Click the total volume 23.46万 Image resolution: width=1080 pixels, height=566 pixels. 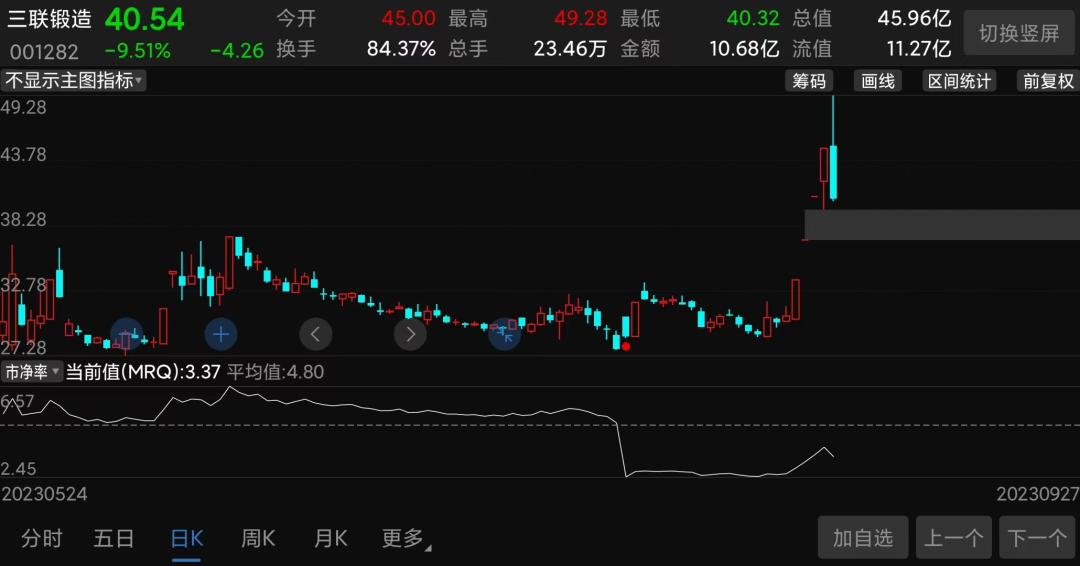570,49
